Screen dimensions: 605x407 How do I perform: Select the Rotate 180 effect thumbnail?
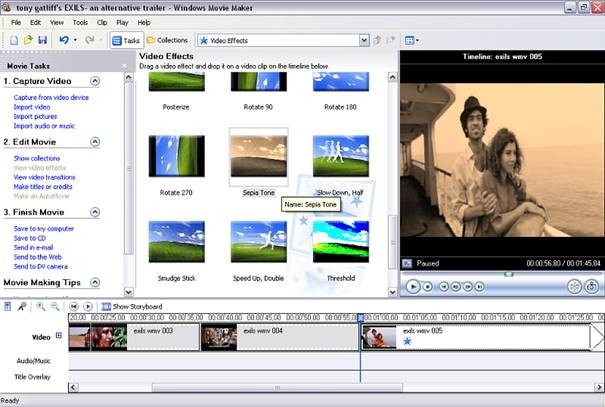[341, 81]
